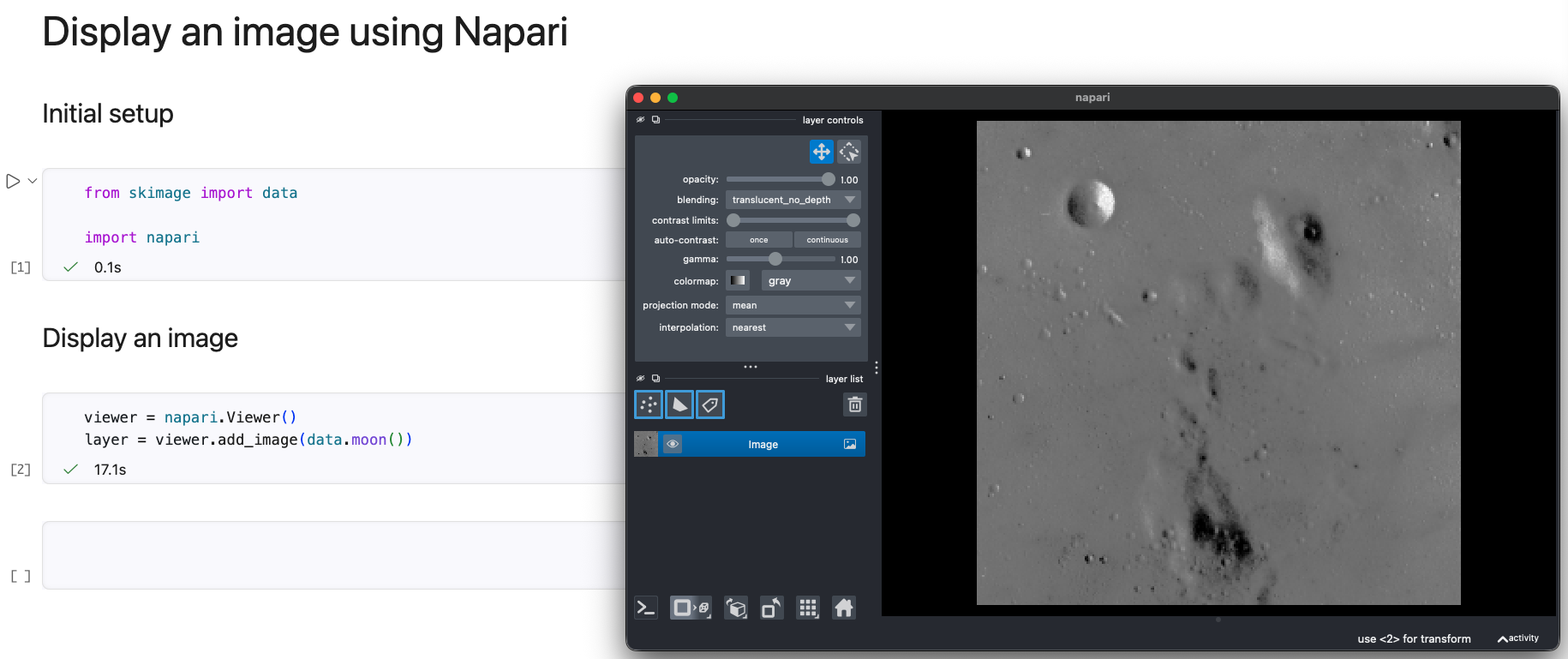The width and height of the screenshot is (1568, 659).
Task: Toggle grid mode in napari
Action: click(808, 608)
